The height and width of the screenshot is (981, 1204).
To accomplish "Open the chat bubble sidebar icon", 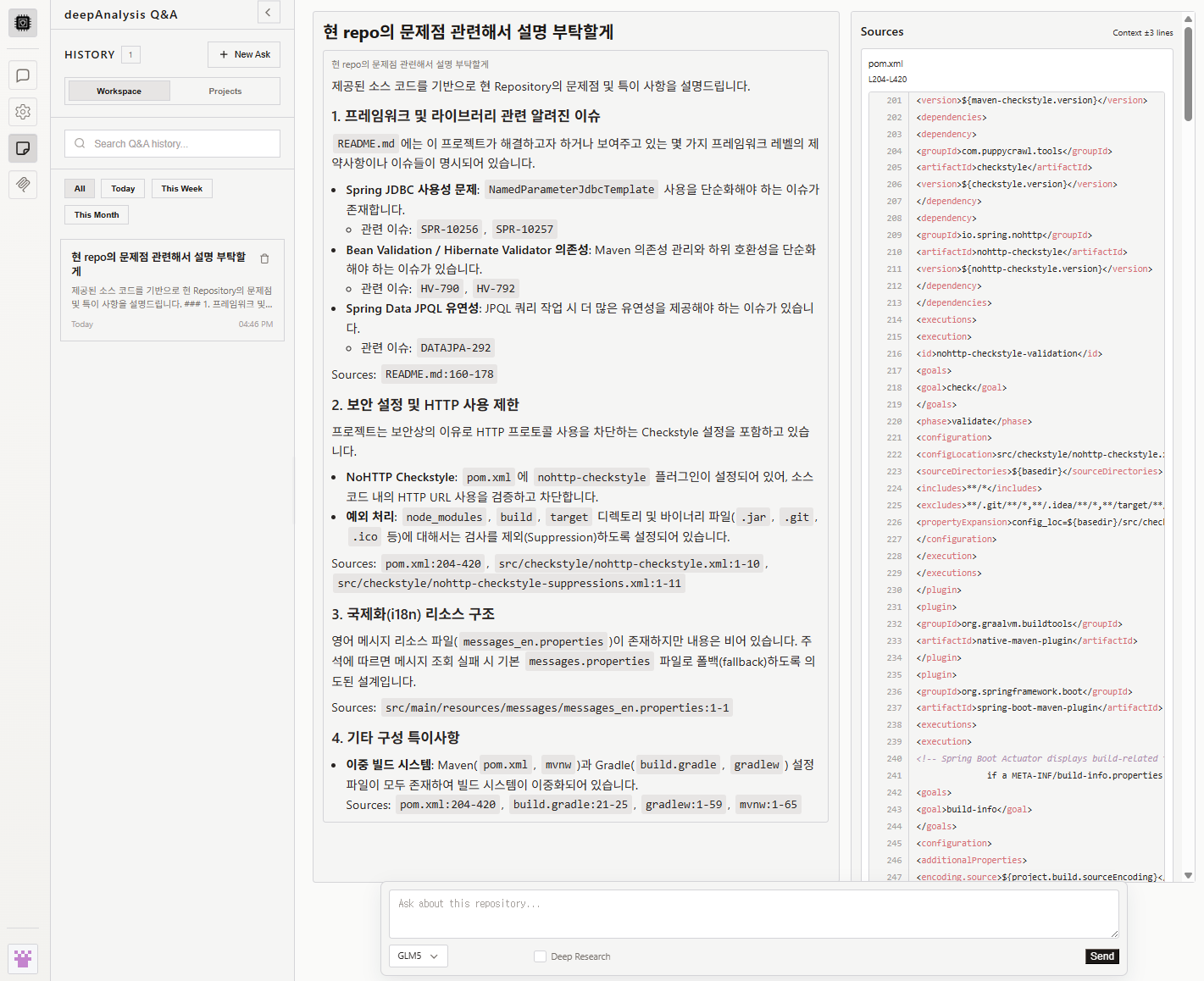I will coord(23,75).
